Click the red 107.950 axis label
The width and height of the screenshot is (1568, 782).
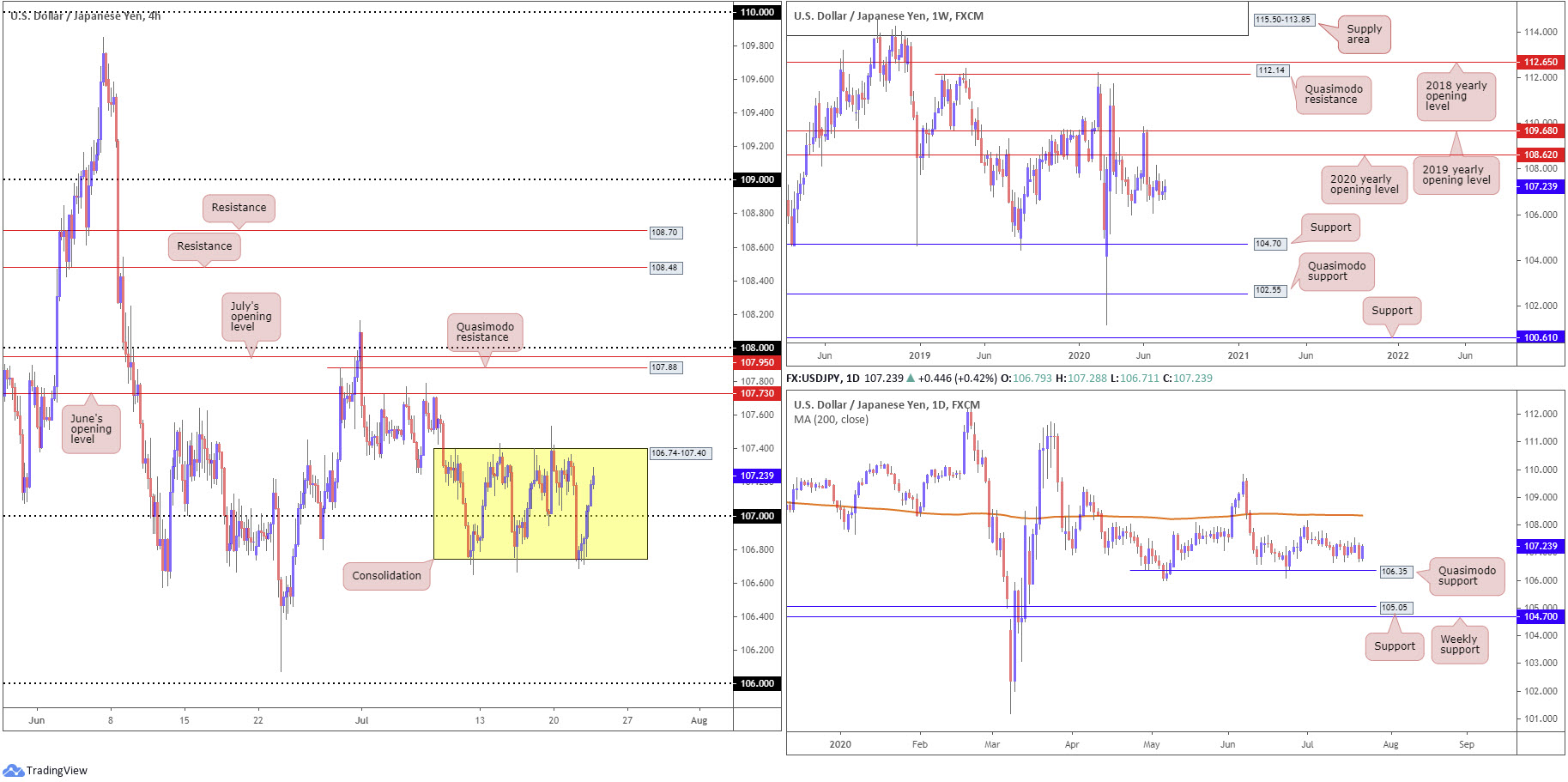(757, 362)
